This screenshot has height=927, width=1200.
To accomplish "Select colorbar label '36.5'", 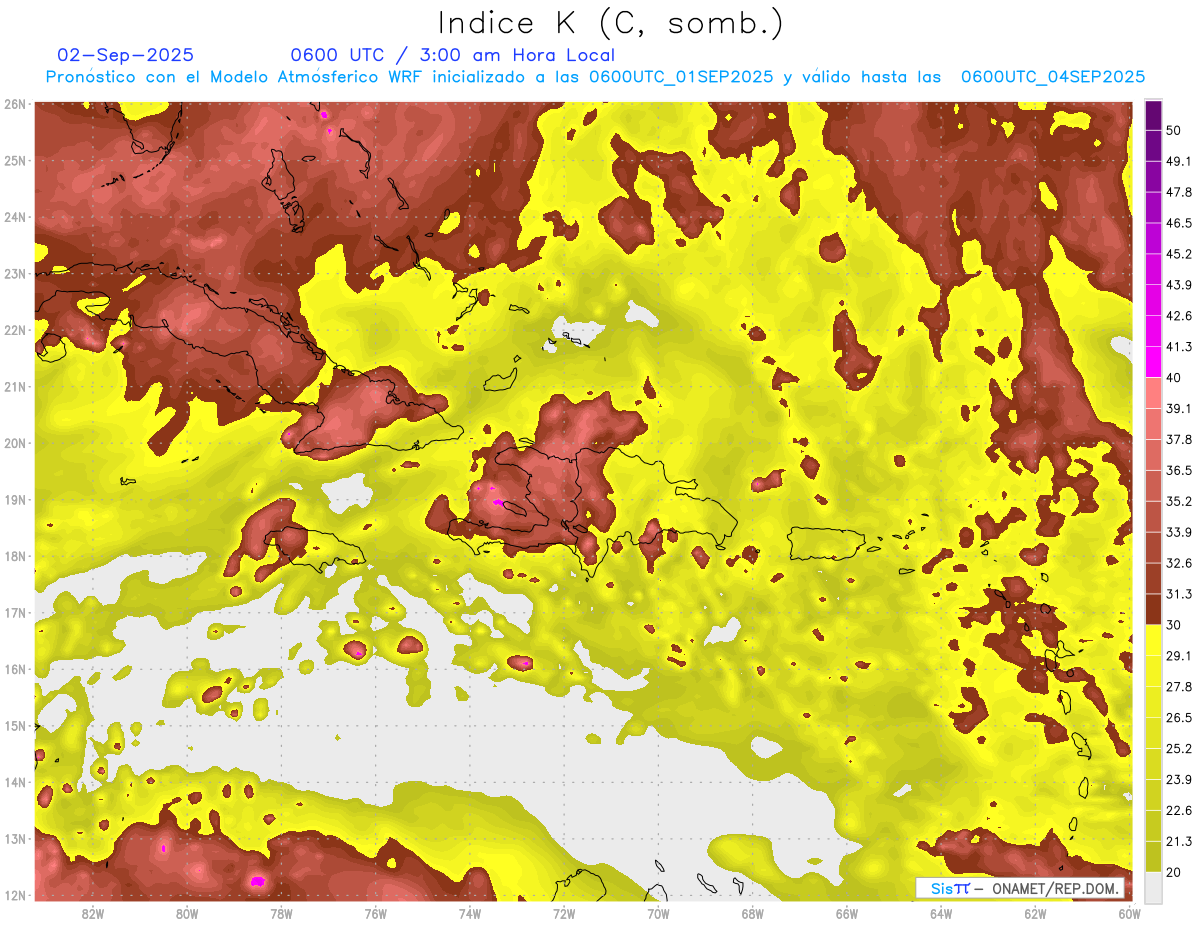I will (1178, 470).
